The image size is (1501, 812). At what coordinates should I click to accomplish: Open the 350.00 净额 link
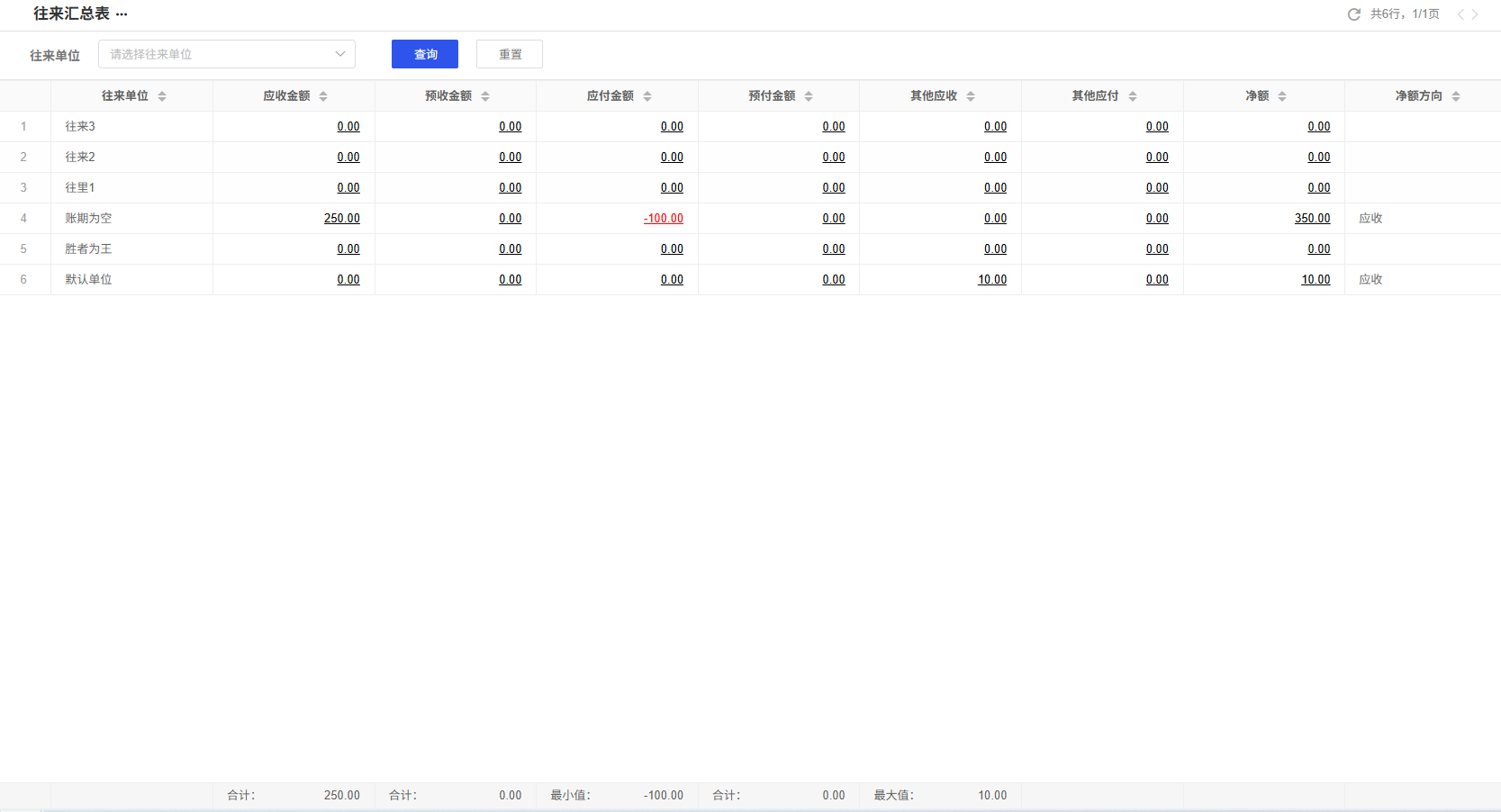pyautogui.click(x=1312, y=219)
